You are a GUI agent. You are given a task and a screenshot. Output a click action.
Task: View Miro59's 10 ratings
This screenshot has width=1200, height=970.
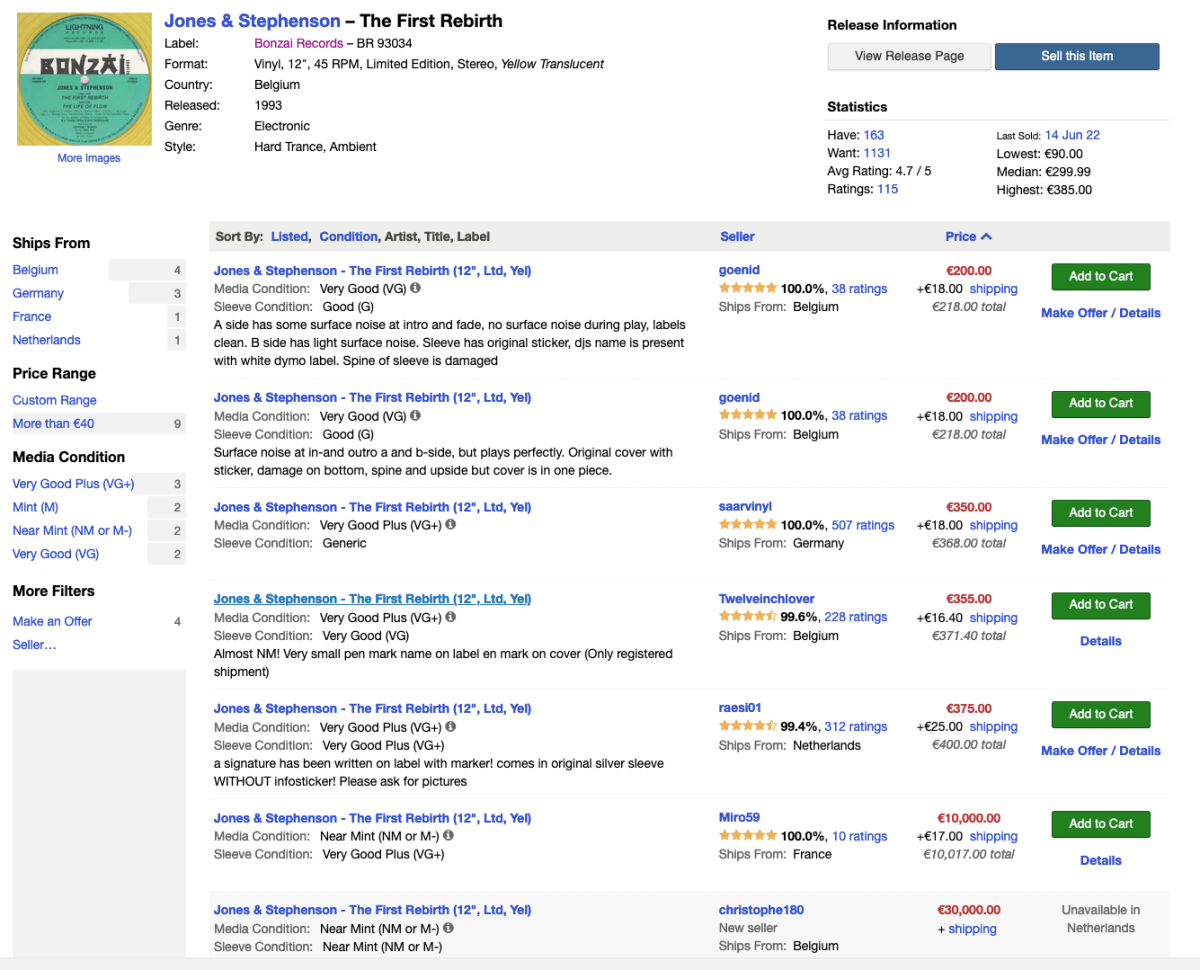pos(860,836)
